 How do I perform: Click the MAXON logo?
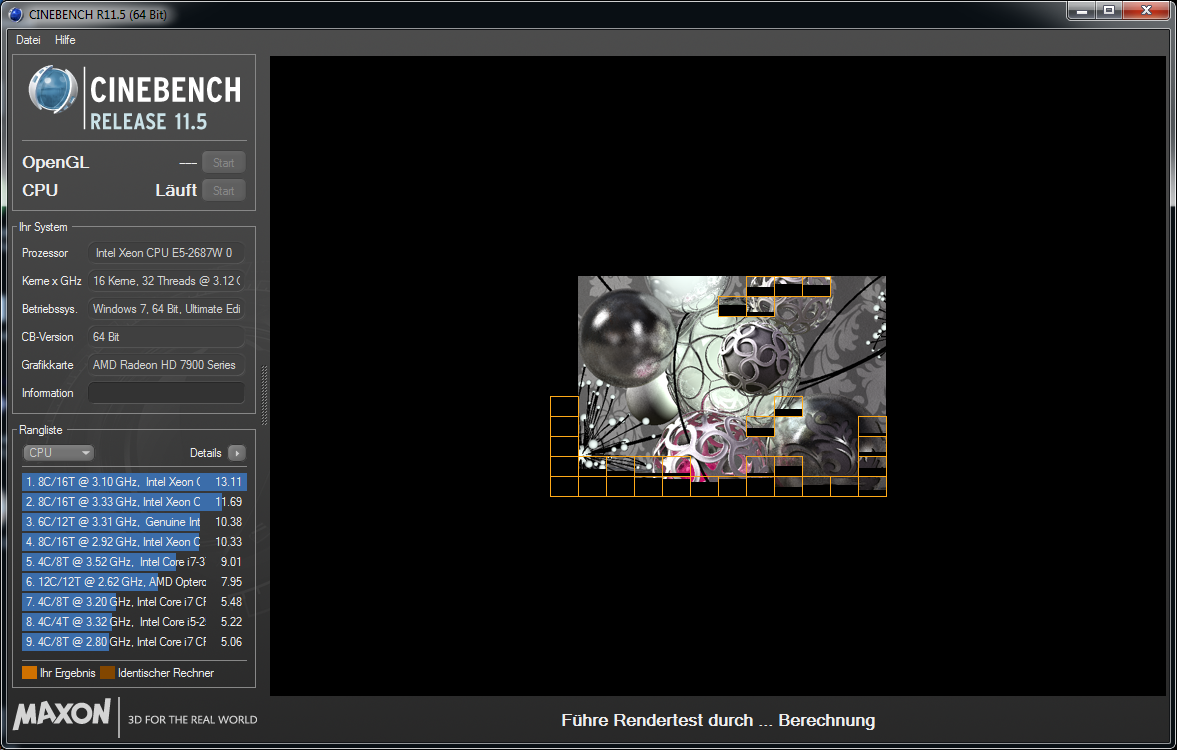coord(62,713)
